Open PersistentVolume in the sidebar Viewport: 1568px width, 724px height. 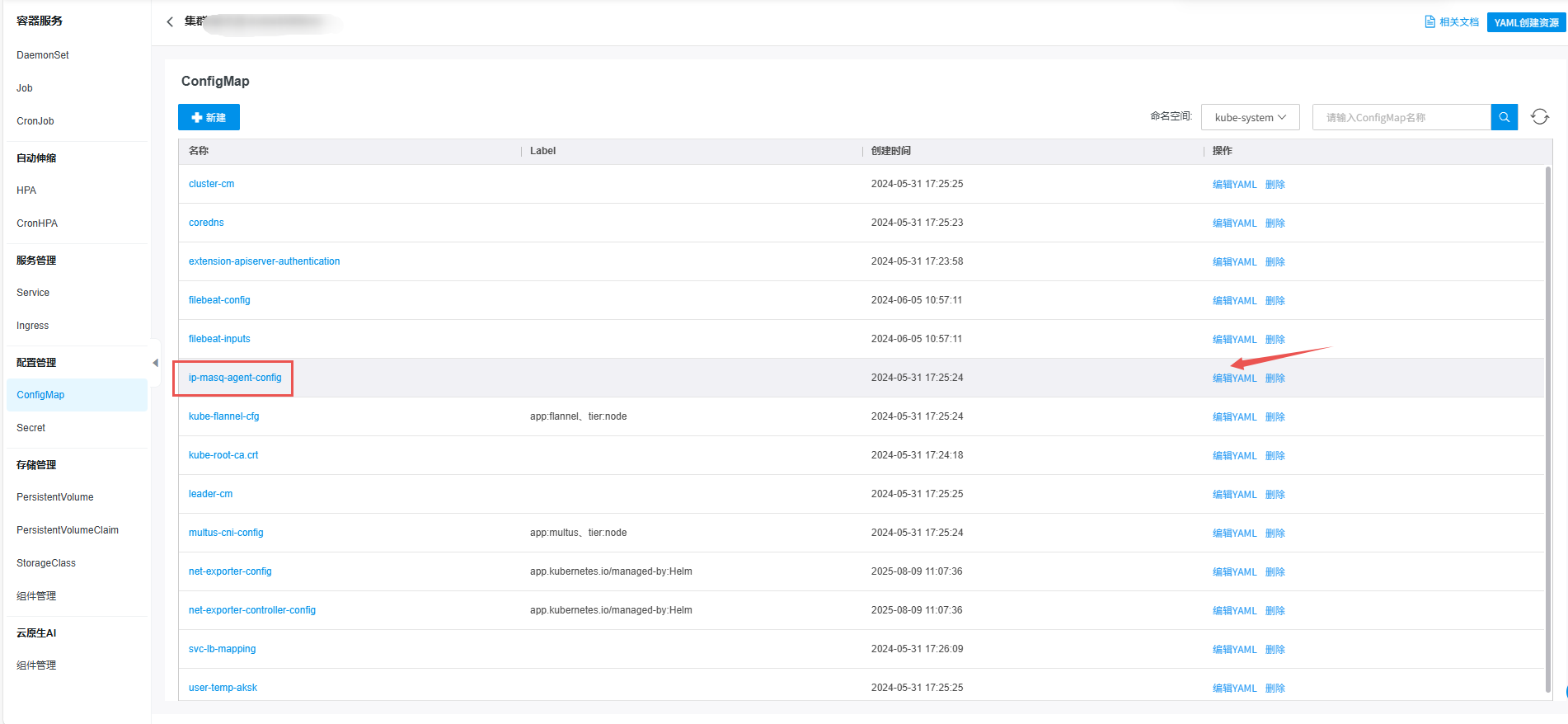[55, 497]
